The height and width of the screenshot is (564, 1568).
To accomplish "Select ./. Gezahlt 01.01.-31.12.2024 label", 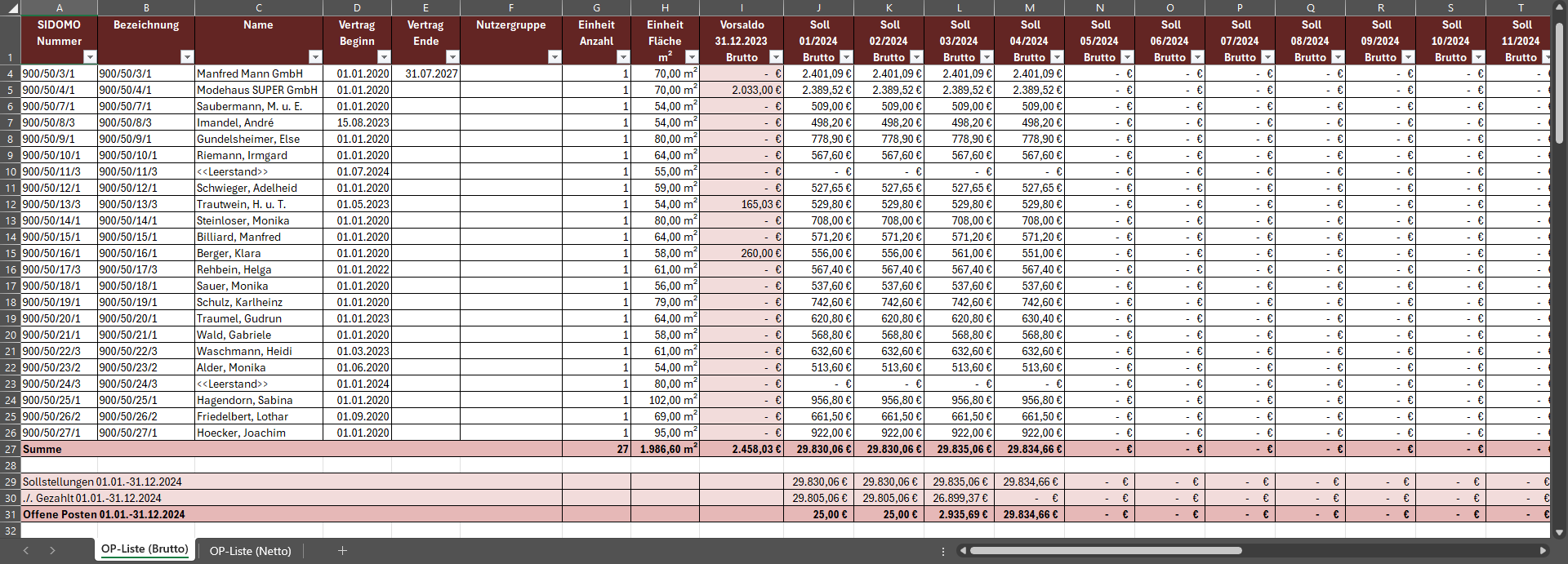I will click(x=291, y=498).
